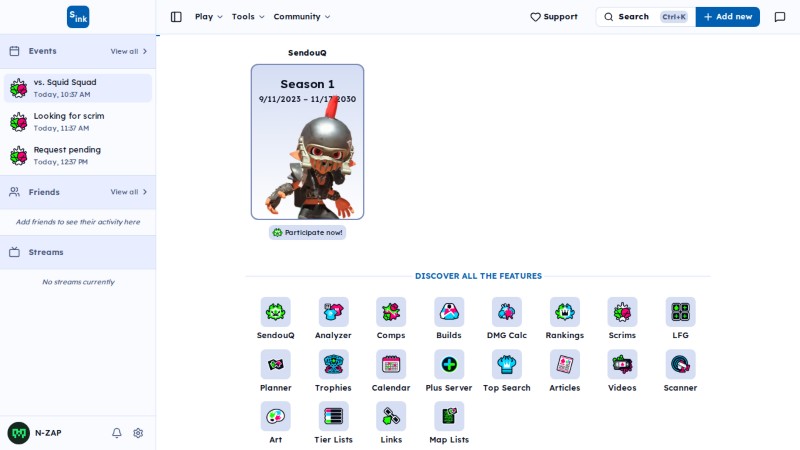
Task: Open the Search field
Action: click(x=645, y=17)
